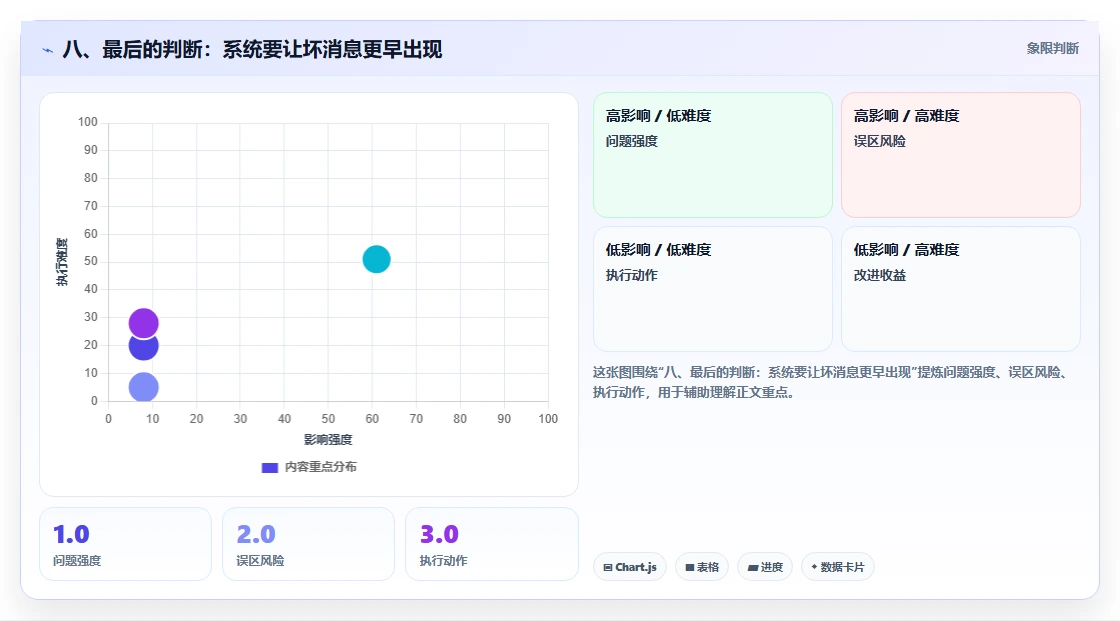Click the 内容重点分布 legend text

321,467
